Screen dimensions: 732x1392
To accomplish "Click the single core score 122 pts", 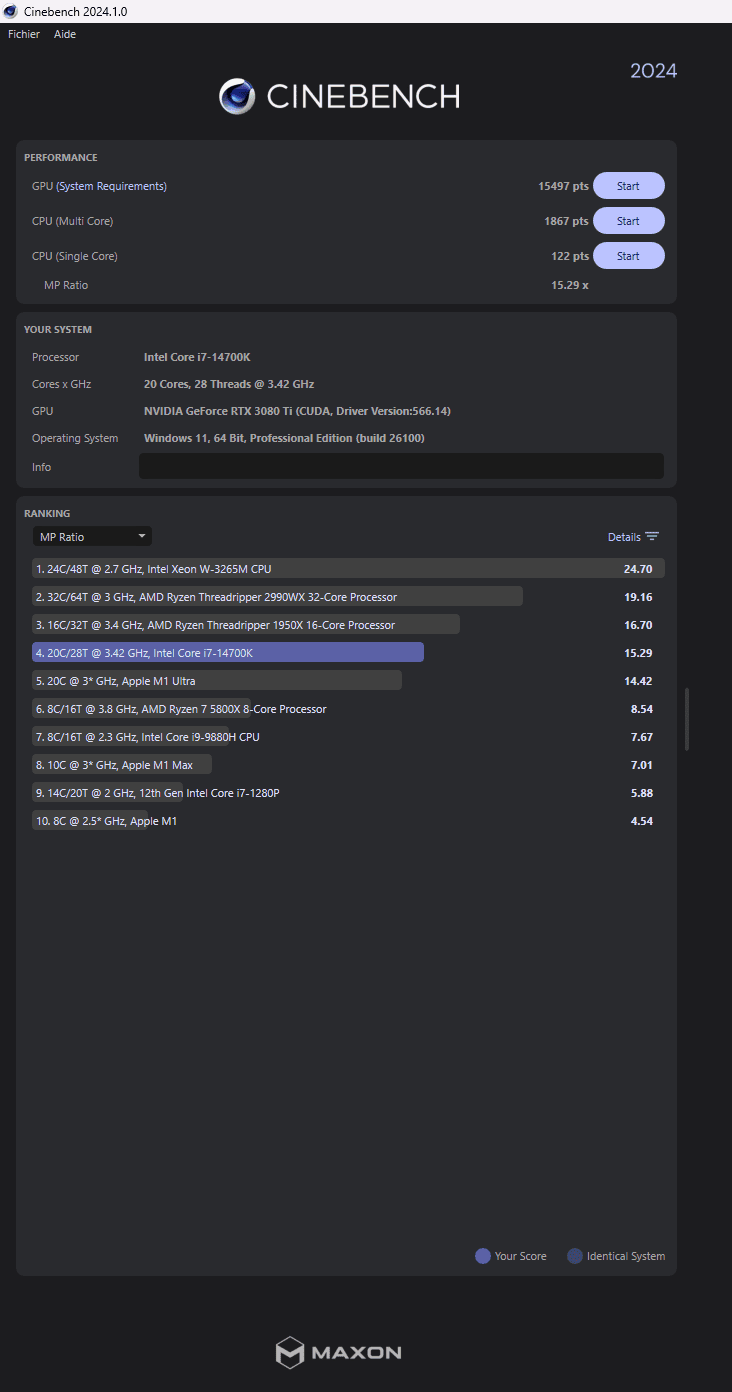I will (x=570, y=256).
